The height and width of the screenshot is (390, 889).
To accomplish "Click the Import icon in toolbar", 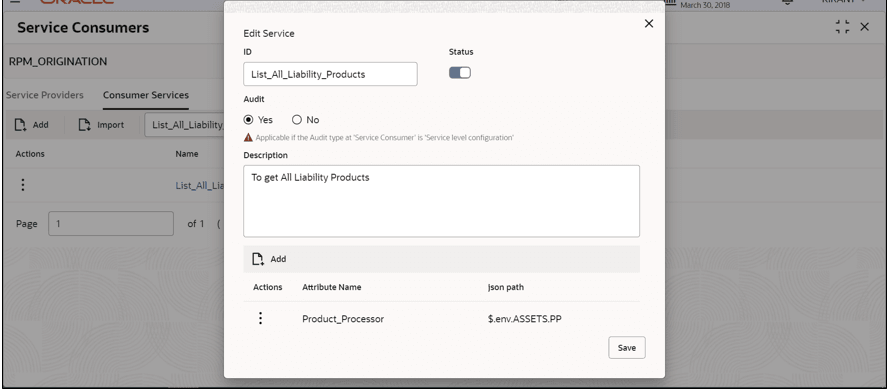I will pyautogui.click(x=84, y=125).
